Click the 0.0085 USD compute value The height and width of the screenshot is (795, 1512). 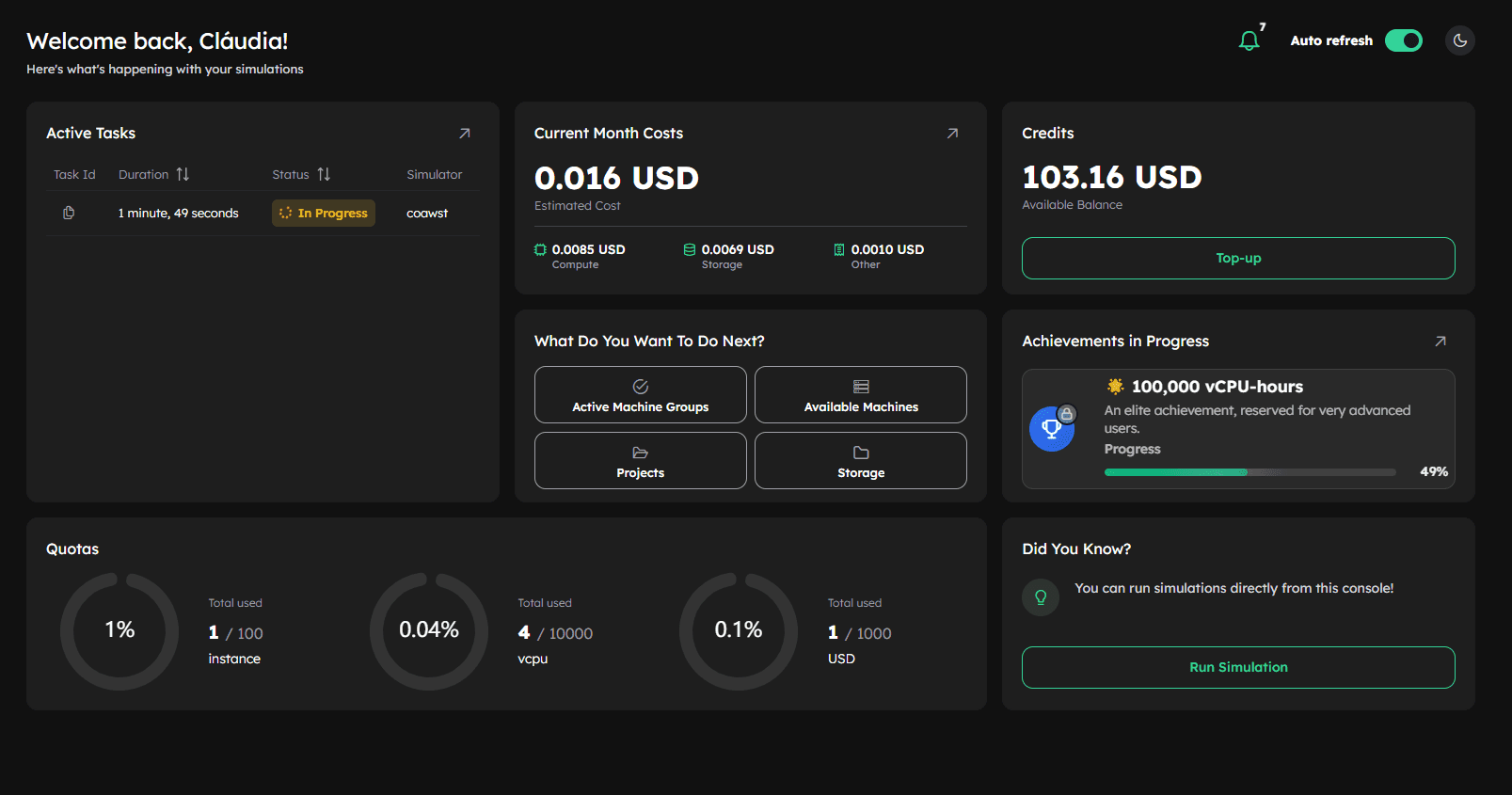click(588, 249)
